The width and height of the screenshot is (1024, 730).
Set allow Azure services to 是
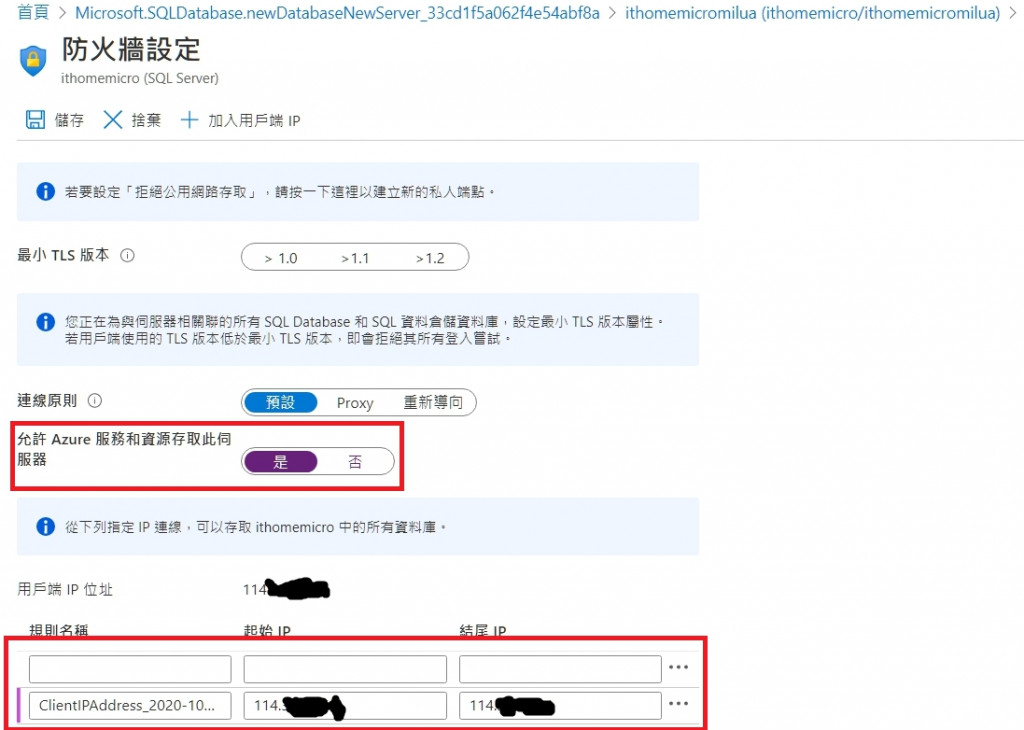[x=280, y=462]
